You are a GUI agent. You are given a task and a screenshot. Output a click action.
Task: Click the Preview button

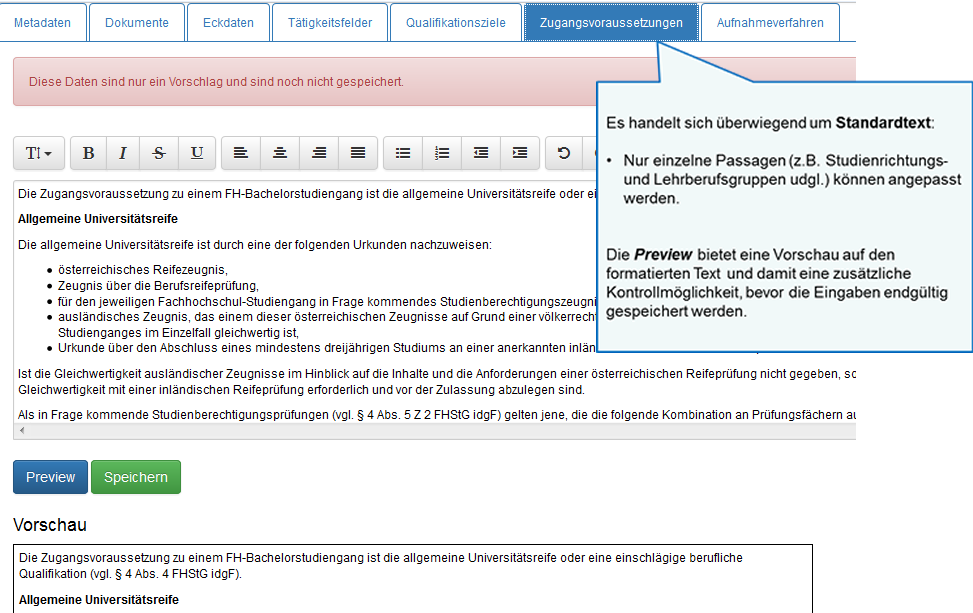pyautogui.click(x=49, y=477)
